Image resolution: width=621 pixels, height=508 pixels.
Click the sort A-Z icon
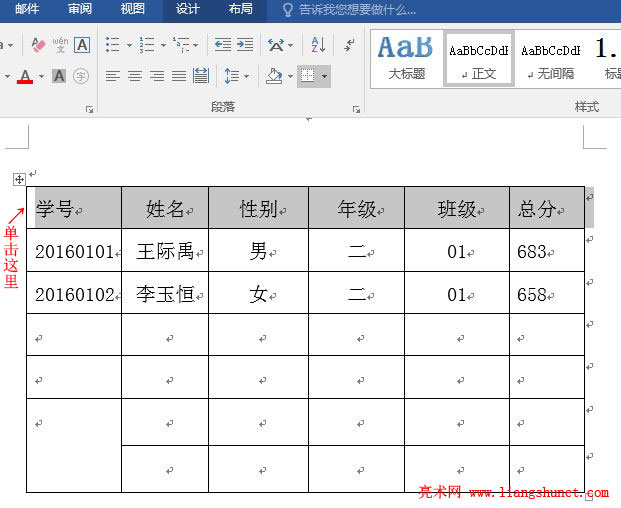318,45
